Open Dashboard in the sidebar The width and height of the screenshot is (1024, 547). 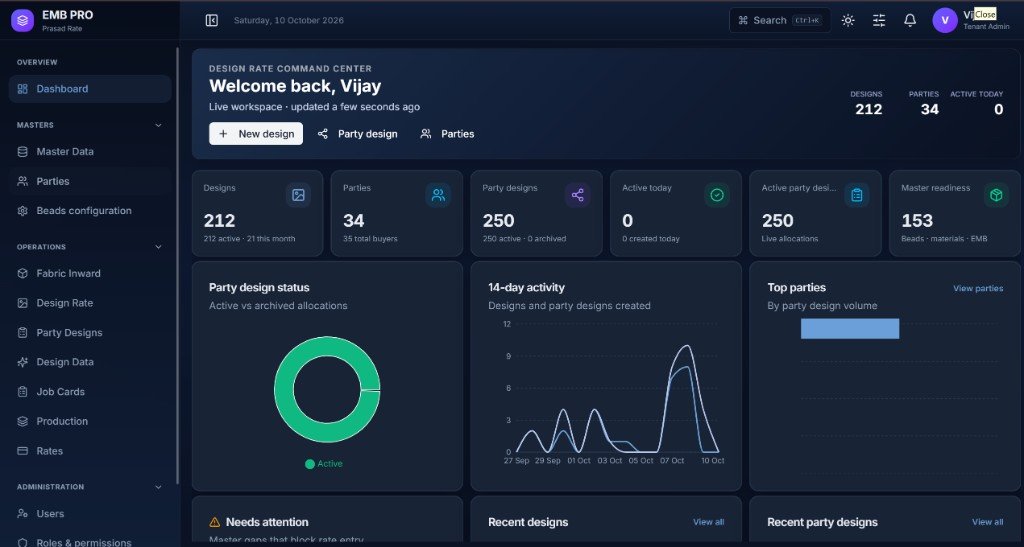point(90,89)
